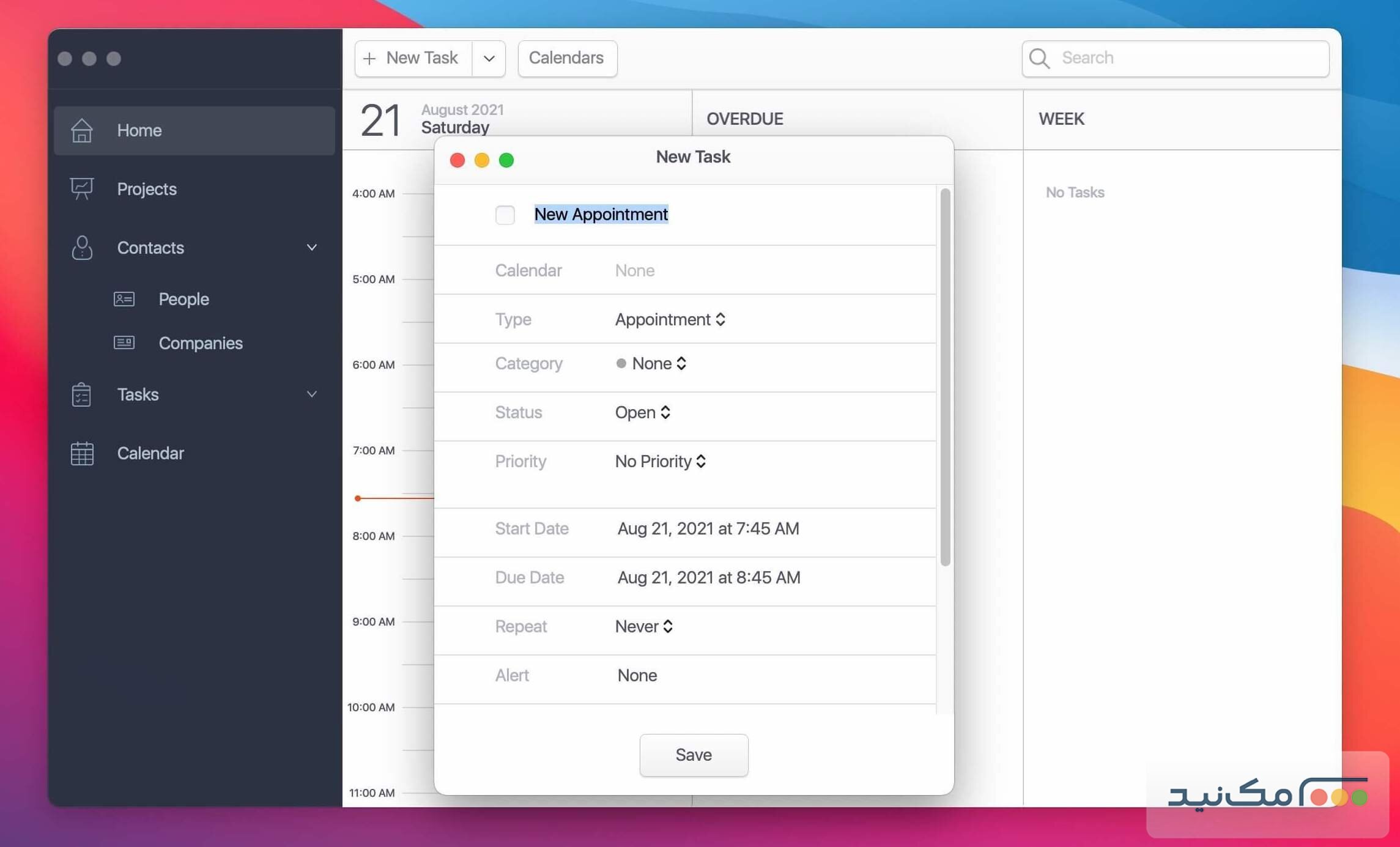
Task: Click the search magnifier icon
Action: (x=1039, y=58)
